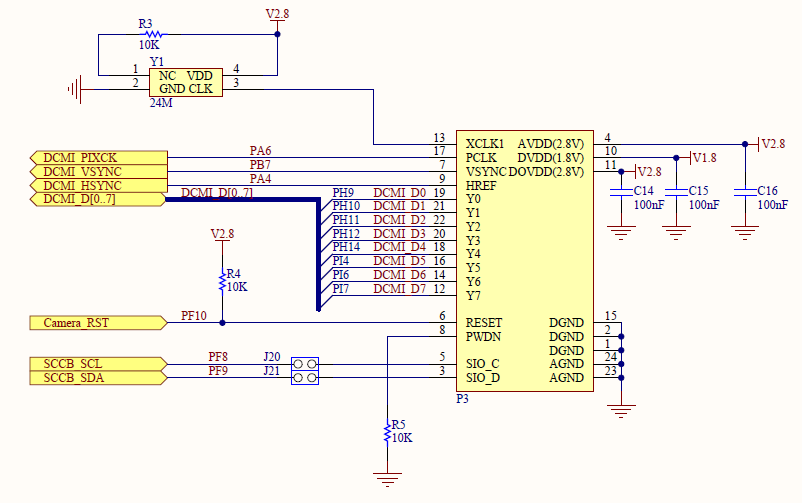This screenshot has height=503, width=802.
Task: Click the AVDD(2.8V) pin label
Action: (x=550, y=144)
